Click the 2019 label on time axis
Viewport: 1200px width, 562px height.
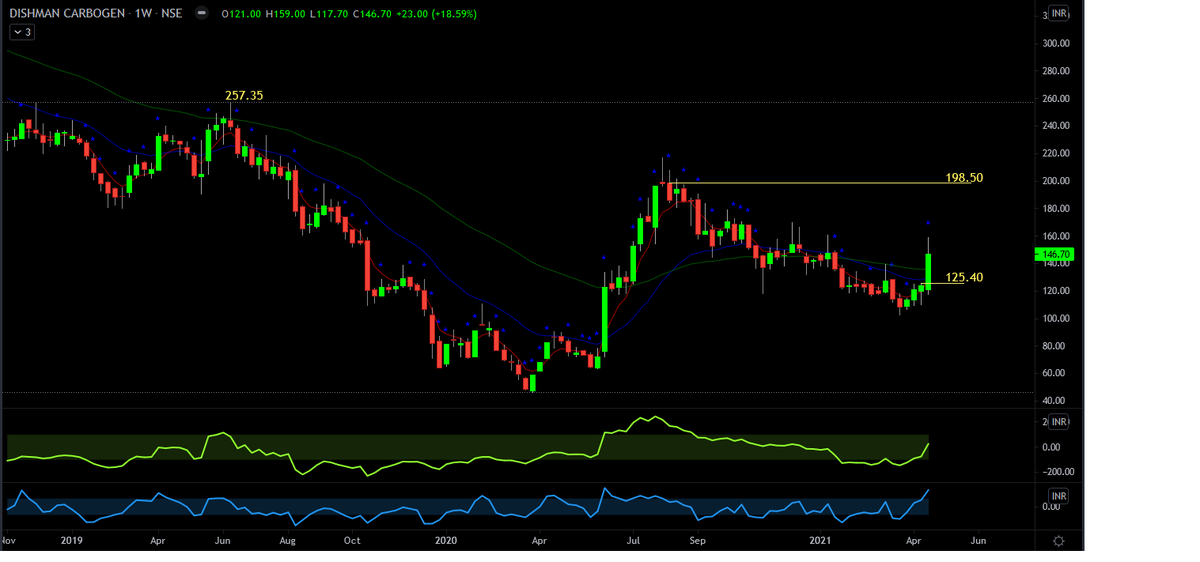(70, 540)
